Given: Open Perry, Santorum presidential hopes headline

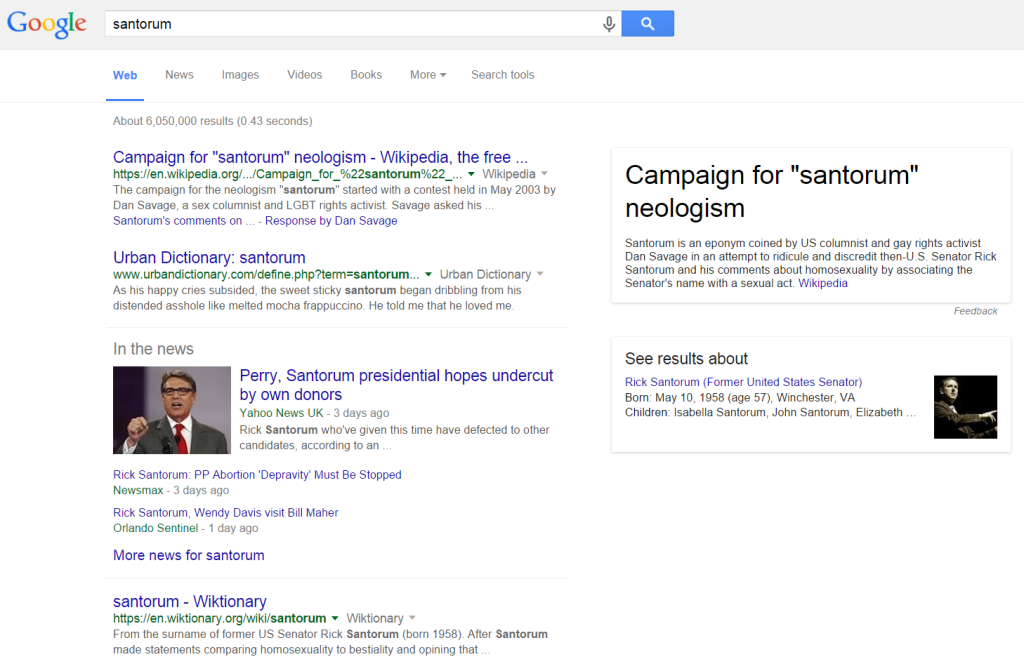Looking at the screenshot, I should click(396, 385).
